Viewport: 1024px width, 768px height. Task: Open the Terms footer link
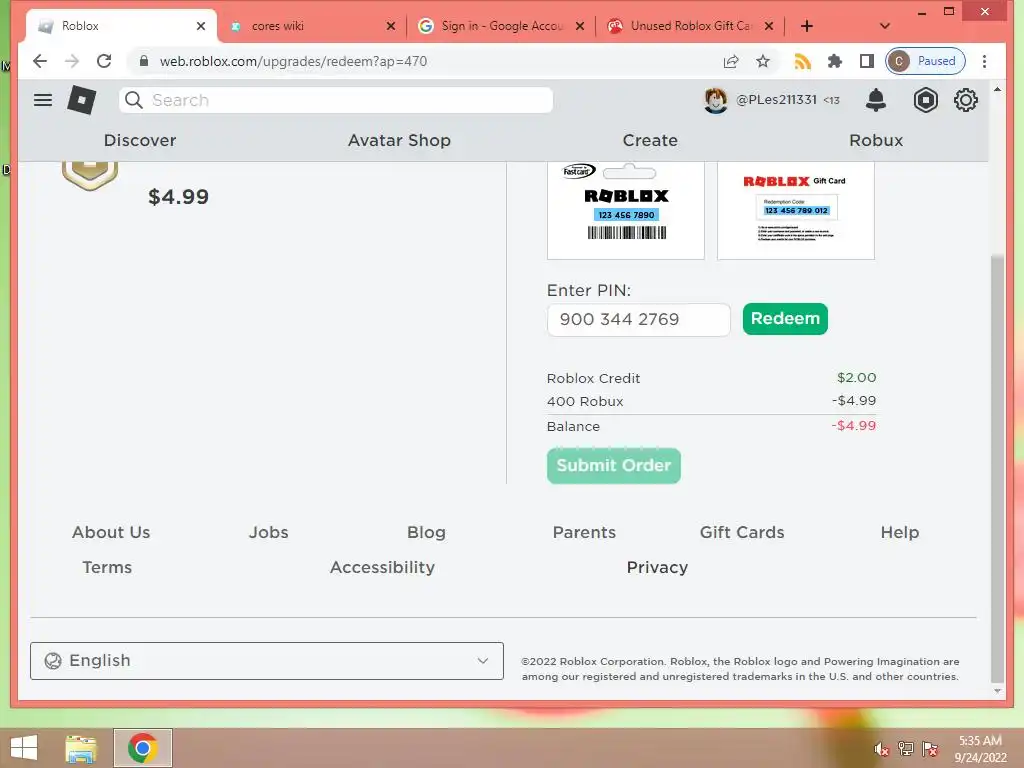pyautogui.click(x=107, y=568)
